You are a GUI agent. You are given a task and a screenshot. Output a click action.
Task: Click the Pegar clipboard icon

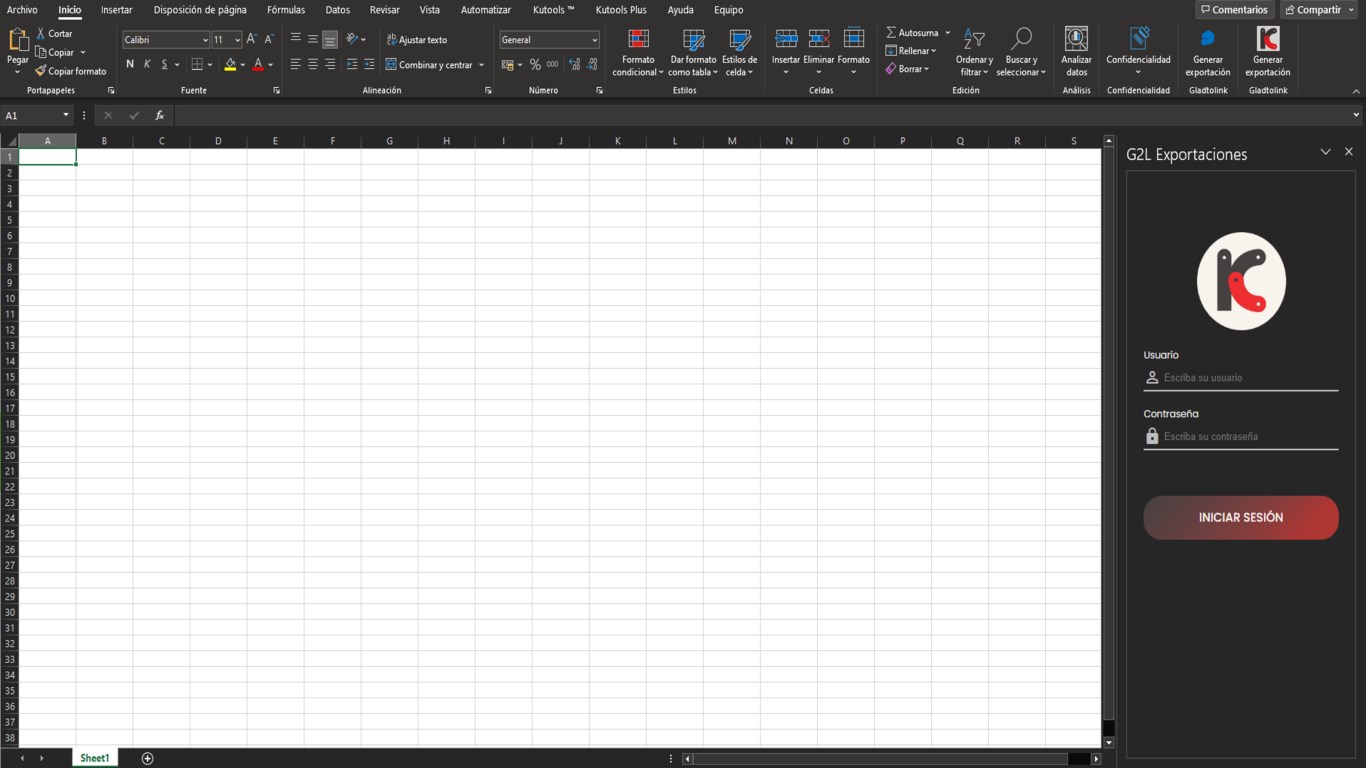(18, 40)
